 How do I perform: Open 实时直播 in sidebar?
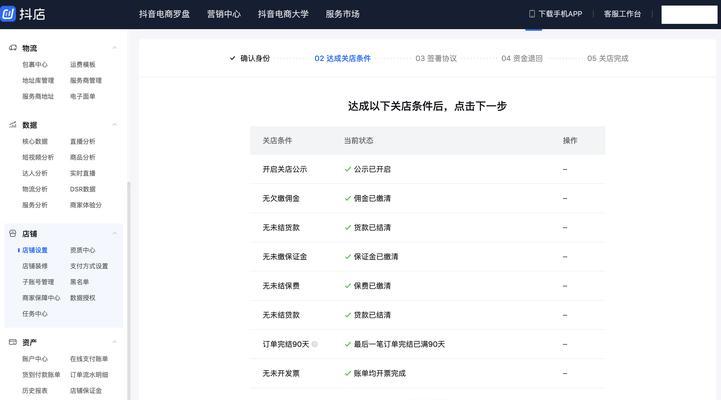(83, 173)
